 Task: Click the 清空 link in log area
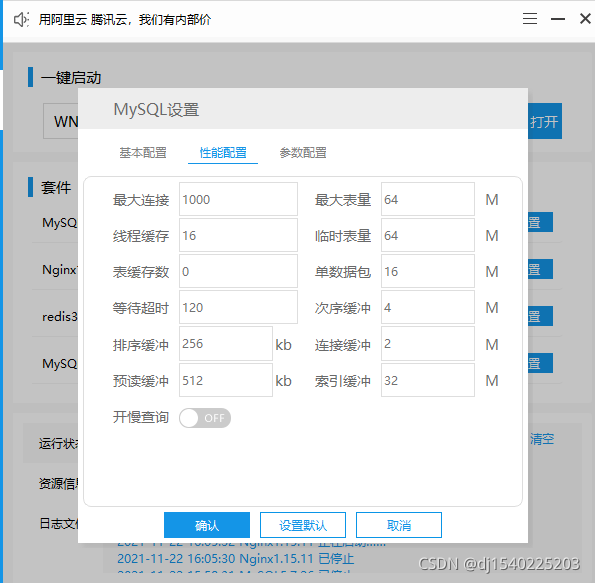542,439
